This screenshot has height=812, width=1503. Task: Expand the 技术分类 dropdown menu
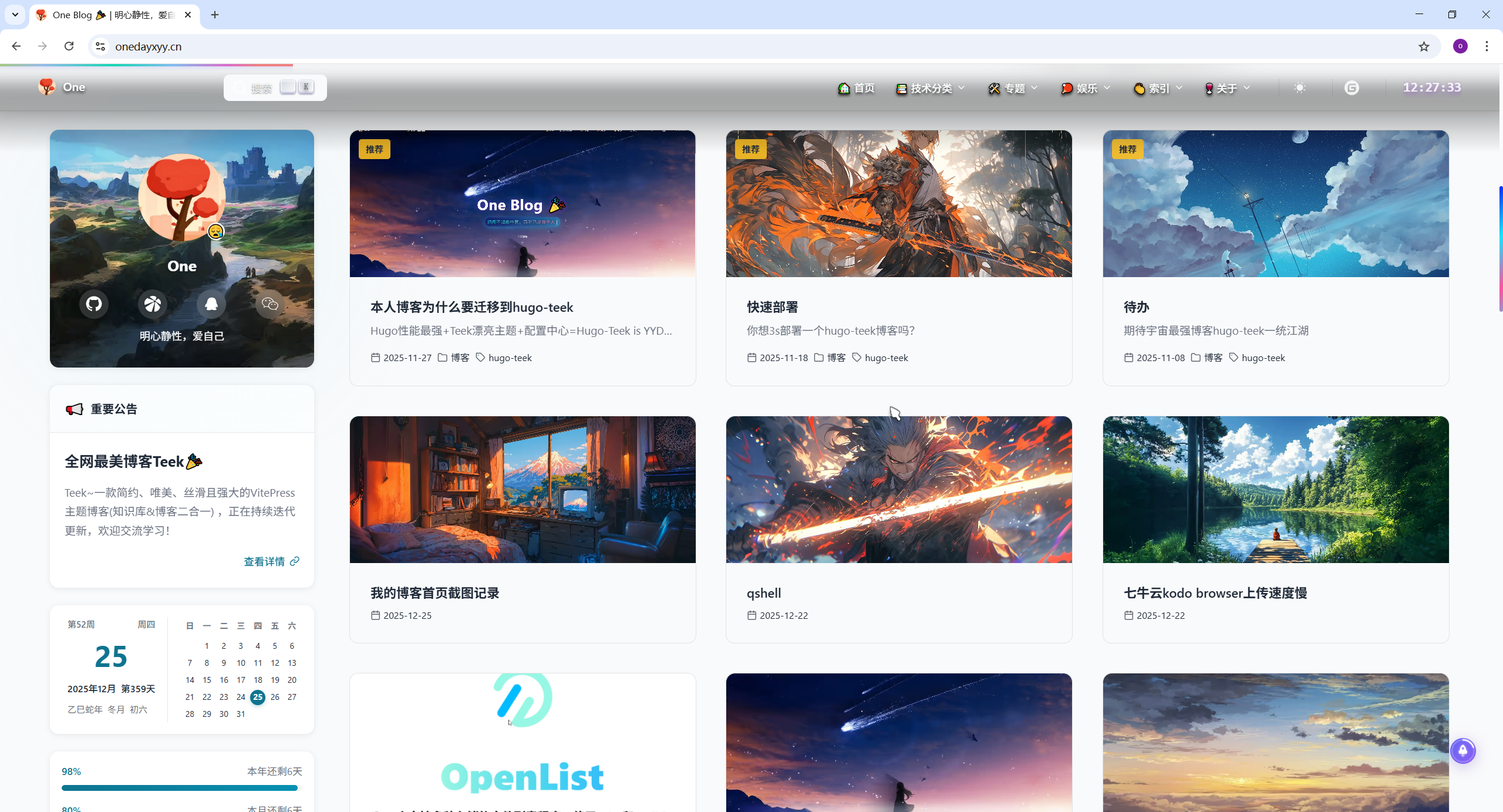click(931, 88)
